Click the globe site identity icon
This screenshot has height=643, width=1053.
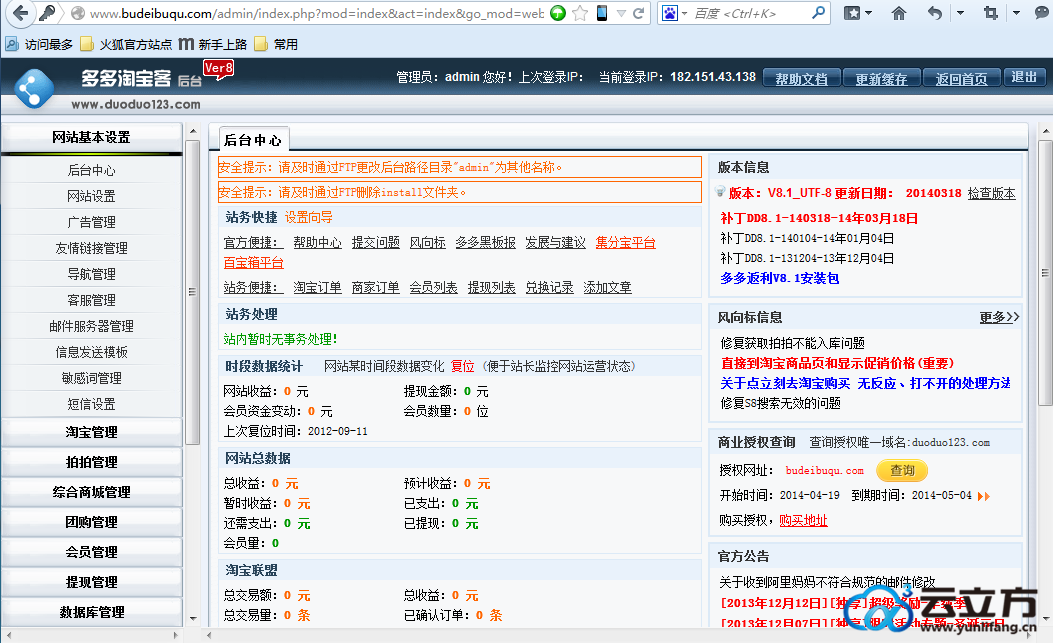coord(78,13)
